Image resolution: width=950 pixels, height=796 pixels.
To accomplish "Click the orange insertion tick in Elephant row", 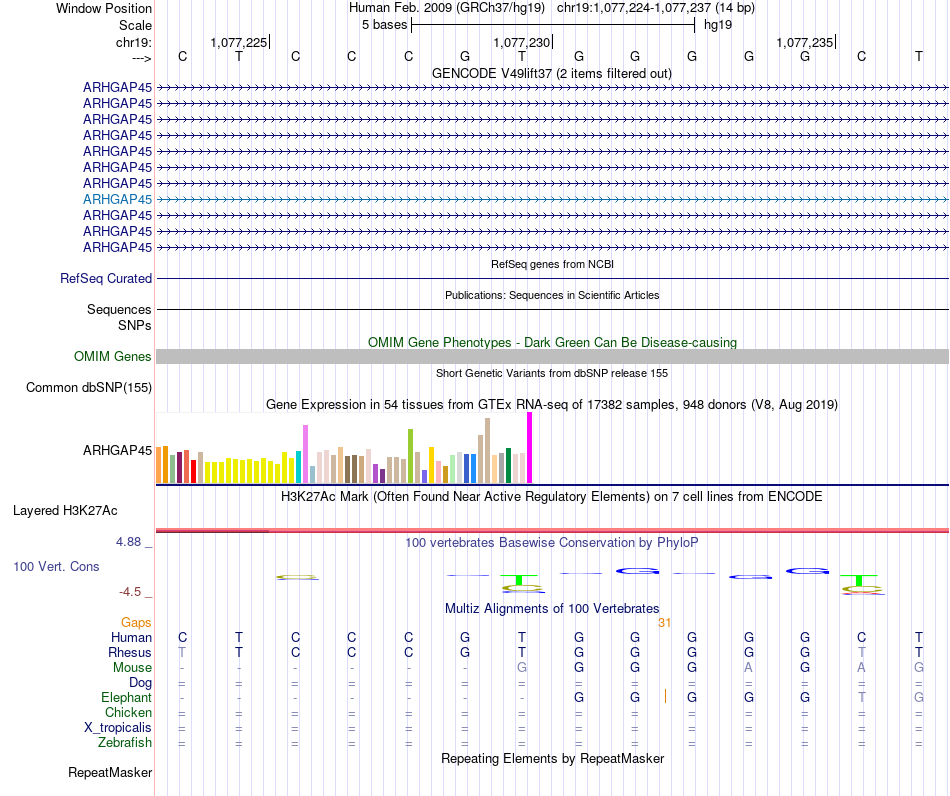I will tap(665, 696).
